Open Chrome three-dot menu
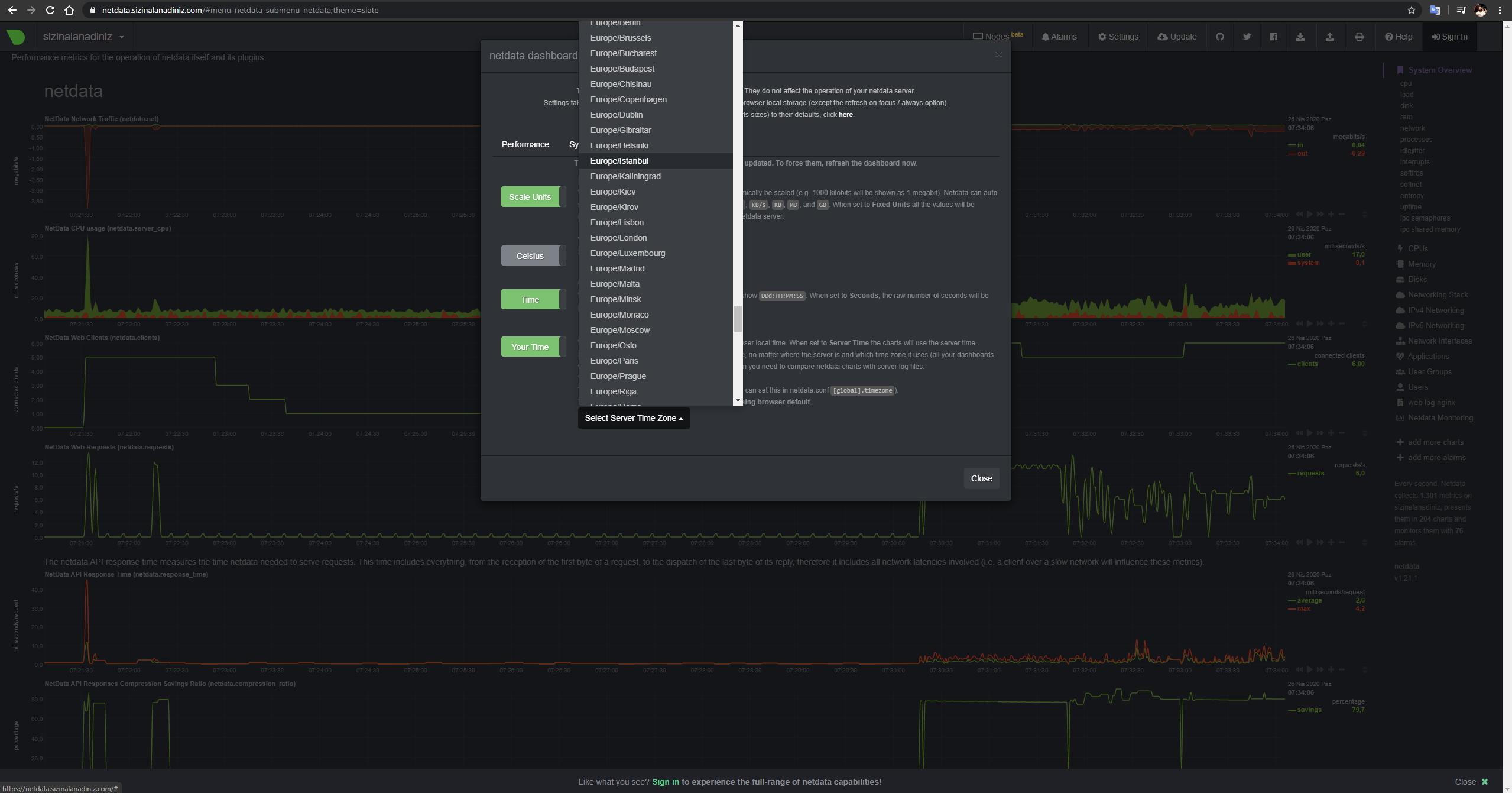The width and height of the screenshot is (1512, 793). click(x=1500, y=10)
